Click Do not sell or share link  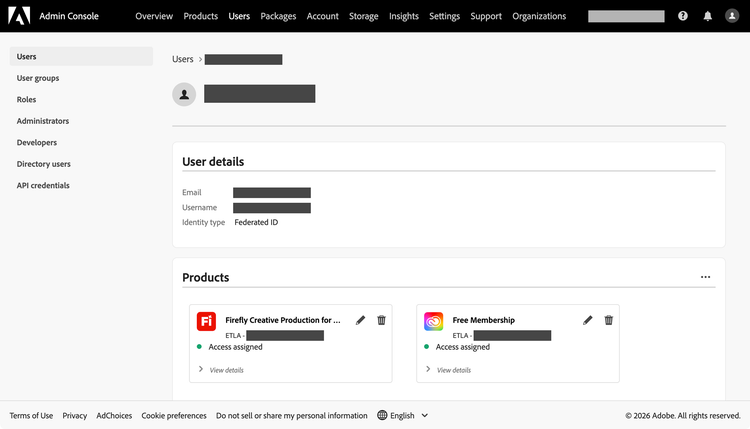[x=292, y=416]
